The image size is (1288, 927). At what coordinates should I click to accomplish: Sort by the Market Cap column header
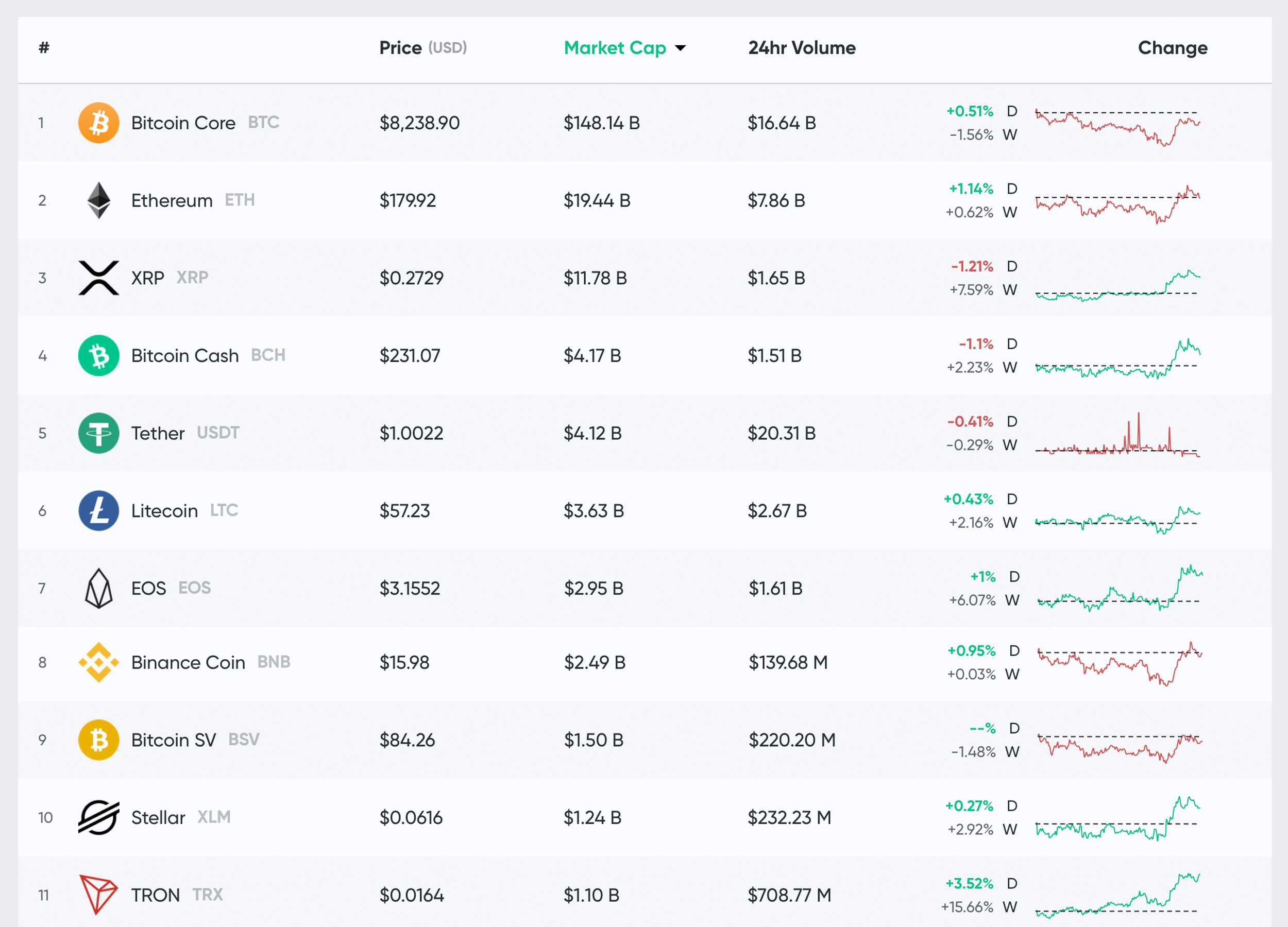point(615,48)
